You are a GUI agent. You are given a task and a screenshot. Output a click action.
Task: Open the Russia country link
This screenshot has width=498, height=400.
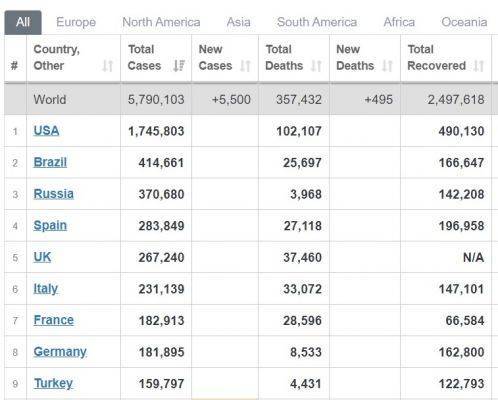point(54,194)
